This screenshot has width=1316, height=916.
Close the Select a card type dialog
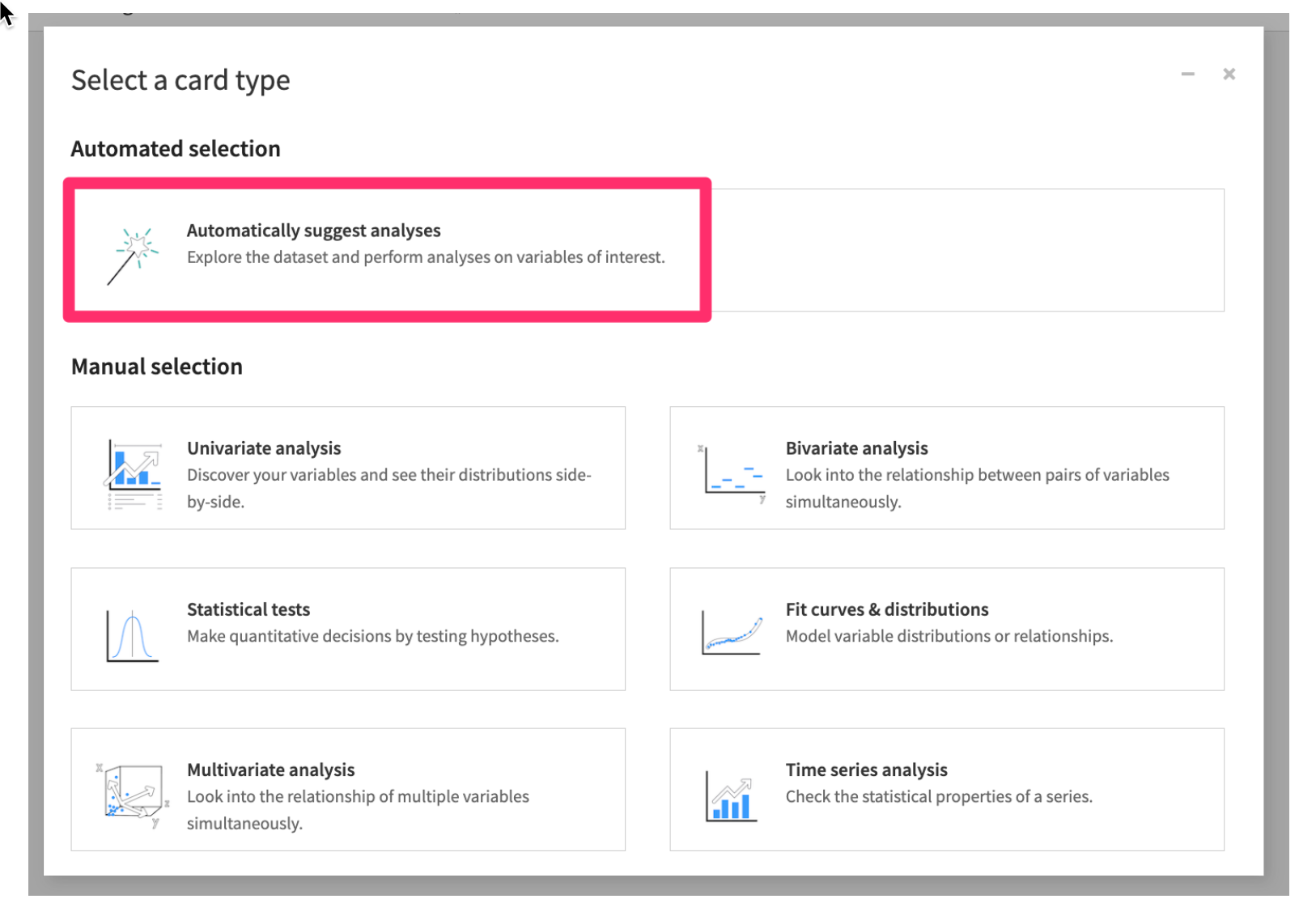click(1229, 74)
